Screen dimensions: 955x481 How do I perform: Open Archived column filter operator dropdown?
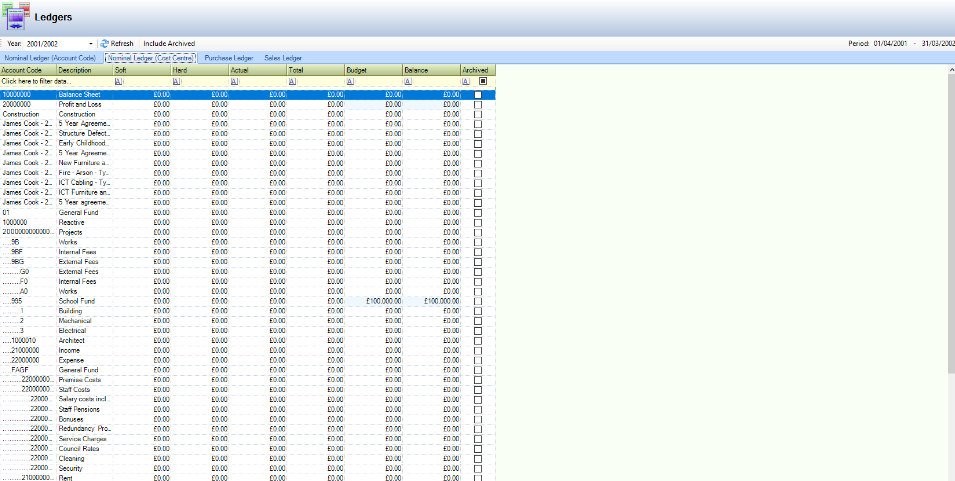pos(466,81)
